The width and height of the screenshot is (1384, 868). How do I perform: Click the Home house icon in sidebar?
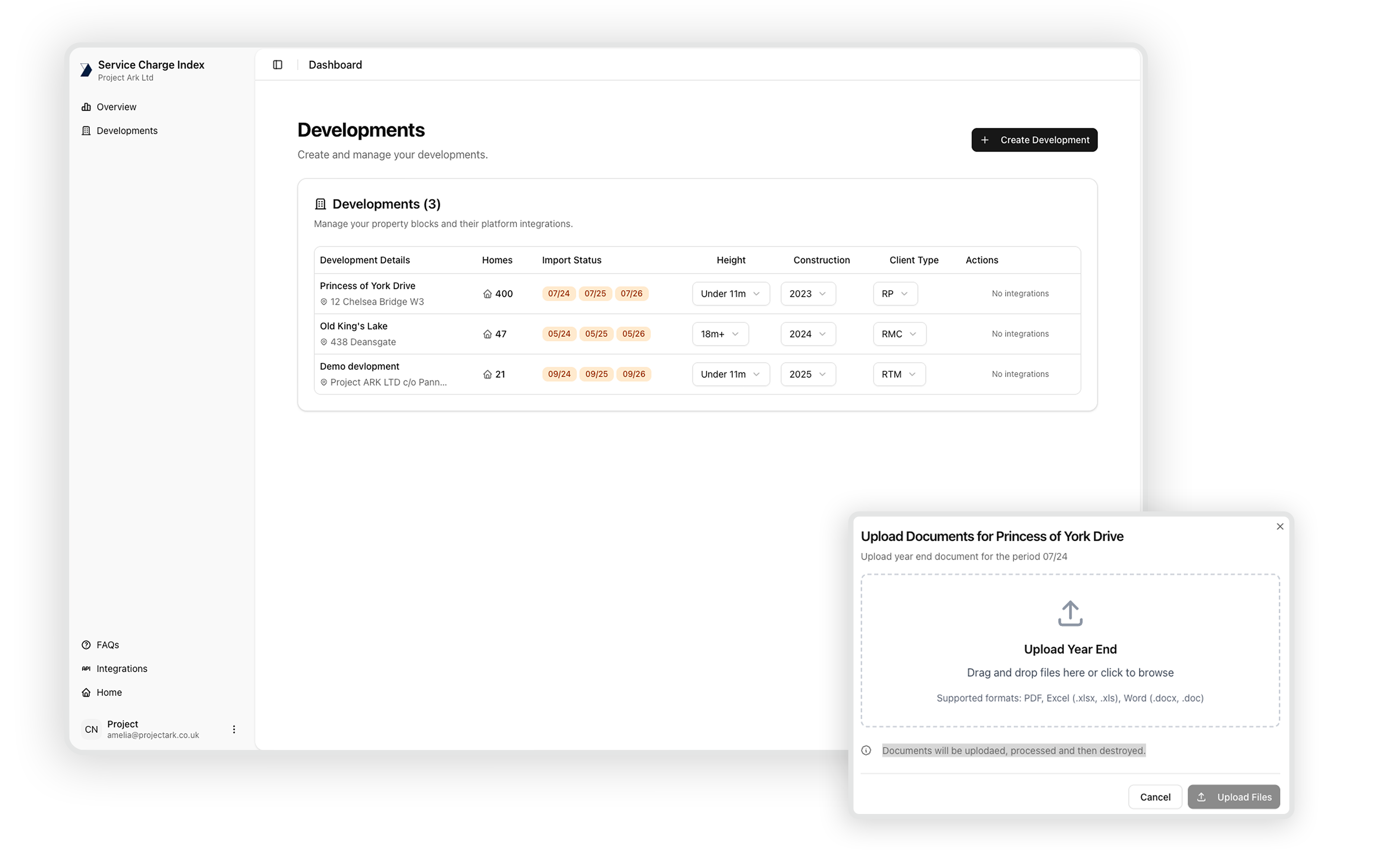pyautogui.click(x=86, y=692)
